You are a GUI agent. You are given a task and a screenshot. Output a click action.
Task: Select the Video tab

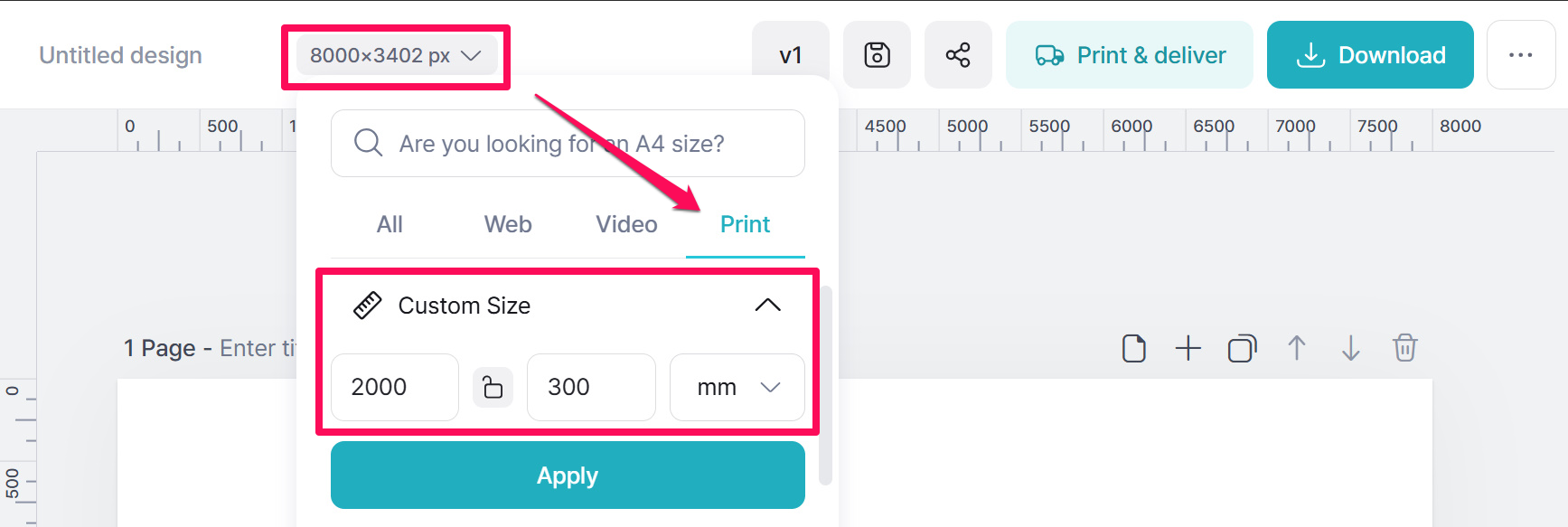626,224
